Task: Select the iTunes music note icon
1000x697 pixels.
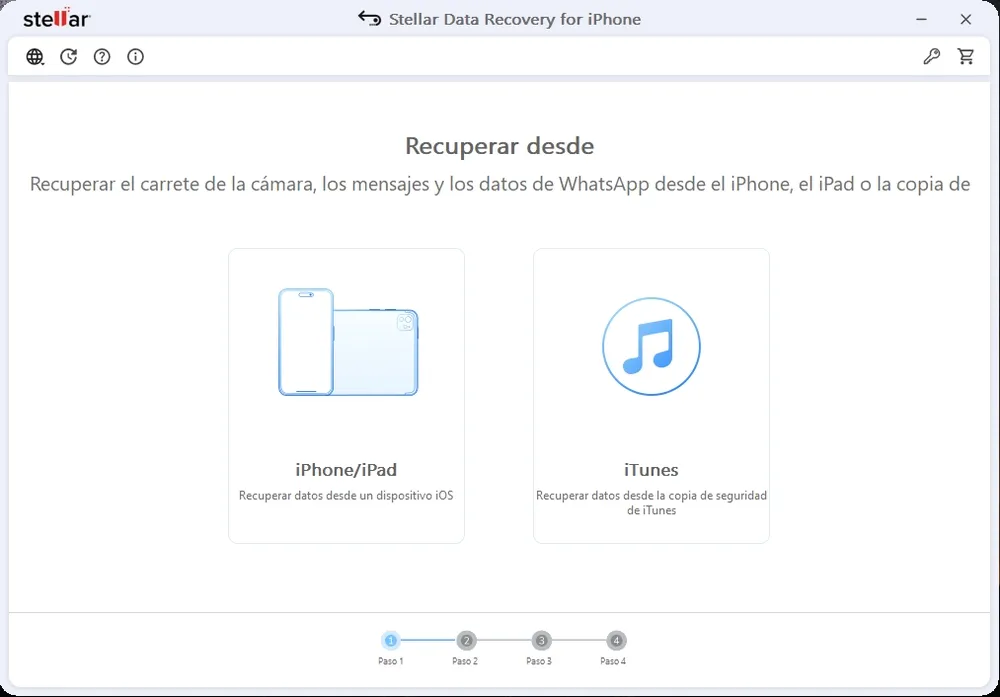Action: tap(651, 346)
